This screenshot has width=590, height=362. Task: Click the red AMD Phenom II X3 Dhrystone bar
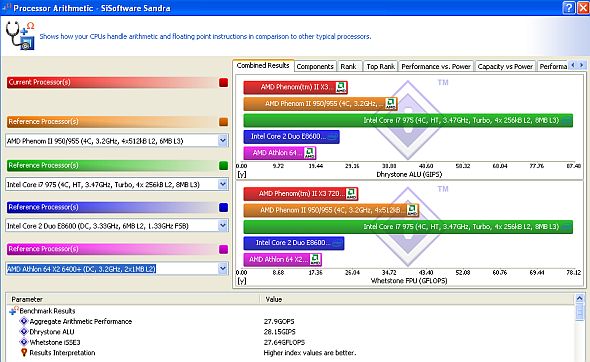[295, 87]
